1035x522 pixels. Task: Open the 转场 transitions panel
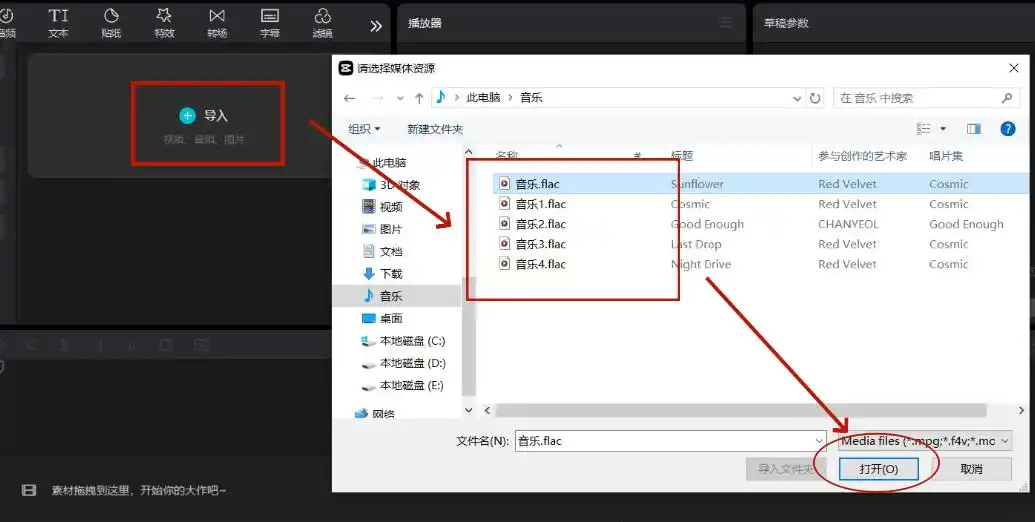coord(217,22)
